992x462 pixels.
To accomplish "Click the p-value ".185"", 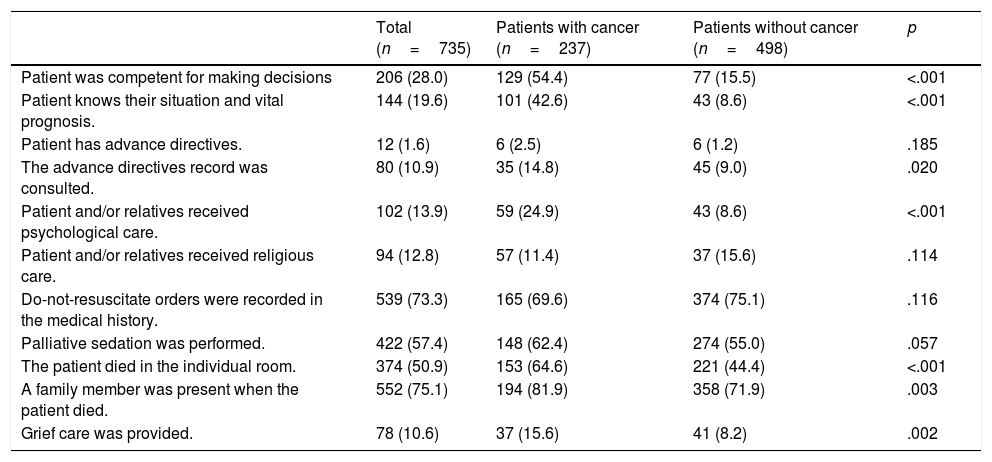I will point(919,143).
